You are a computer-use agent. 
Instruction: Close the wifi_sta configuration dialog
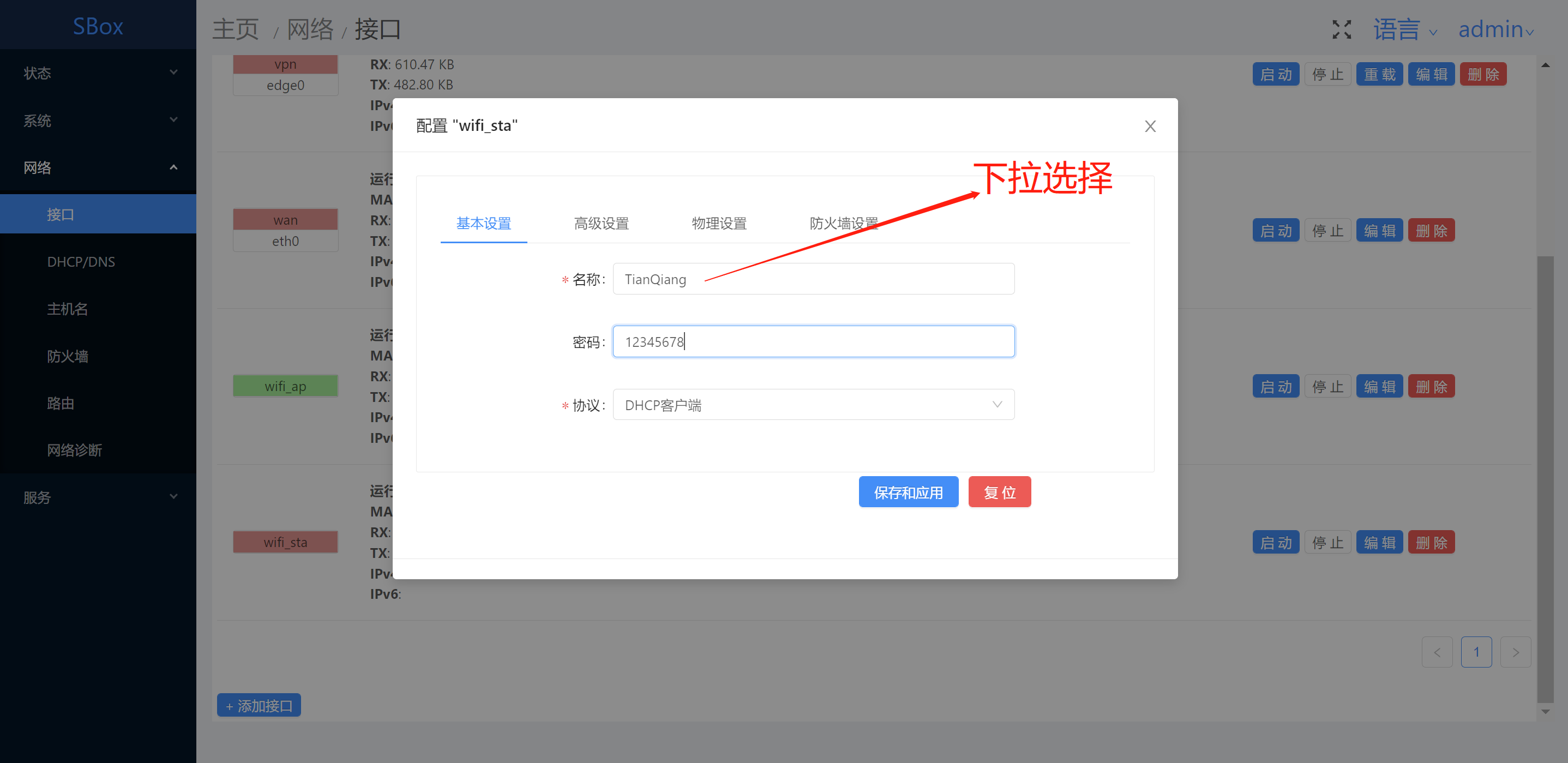[x=1149, y=126]
